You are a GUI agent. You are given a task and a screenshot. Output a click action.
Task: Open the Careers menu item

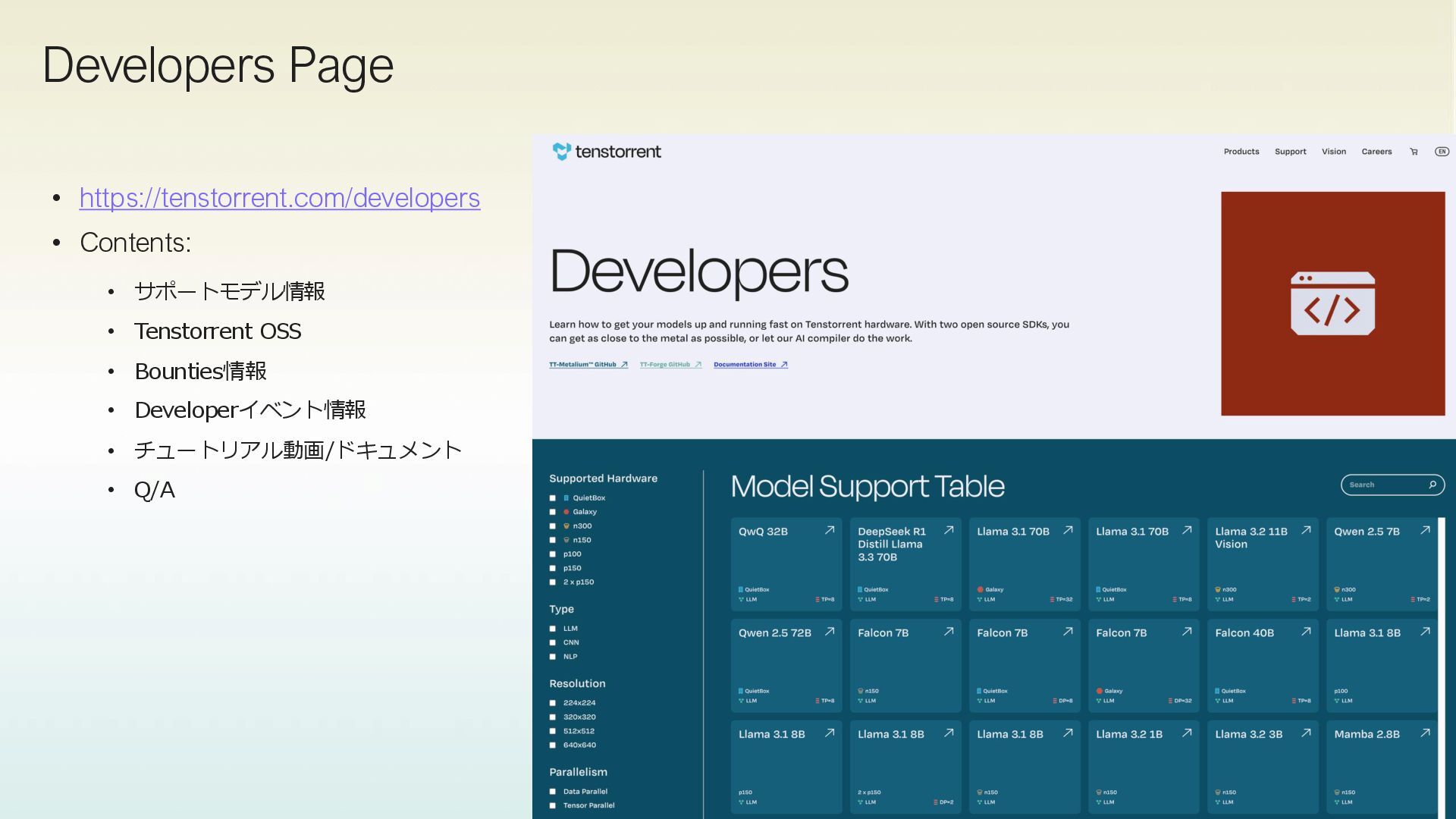1376,152
